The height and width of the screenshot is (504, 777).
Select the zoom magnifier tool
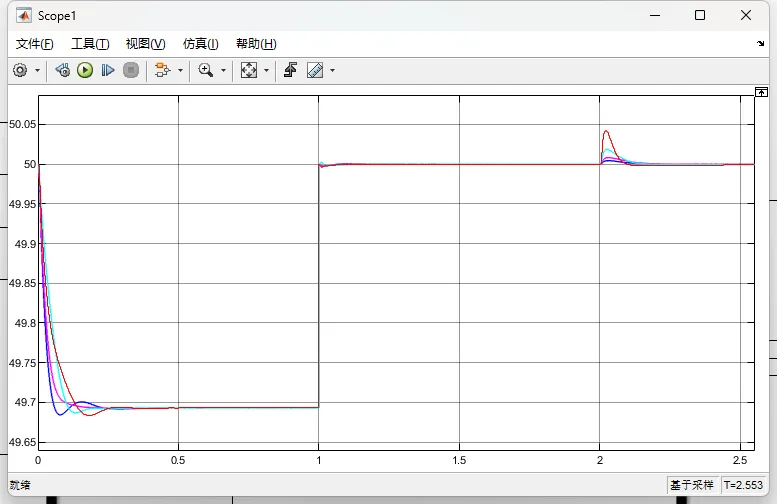(x=206, y=70)
